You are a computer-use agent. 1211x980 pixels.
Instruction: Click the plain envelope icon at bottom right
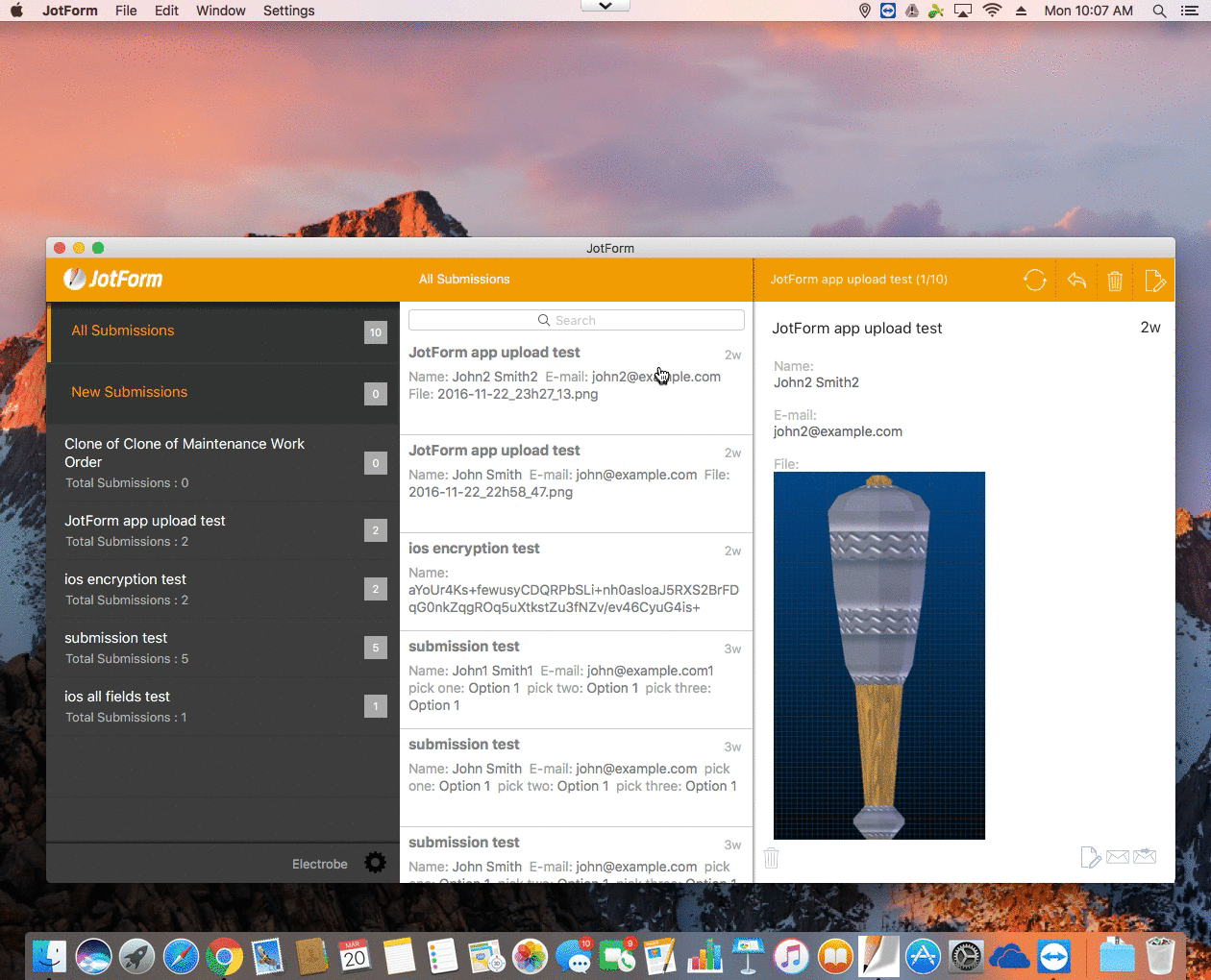[x=1117, y=856]
